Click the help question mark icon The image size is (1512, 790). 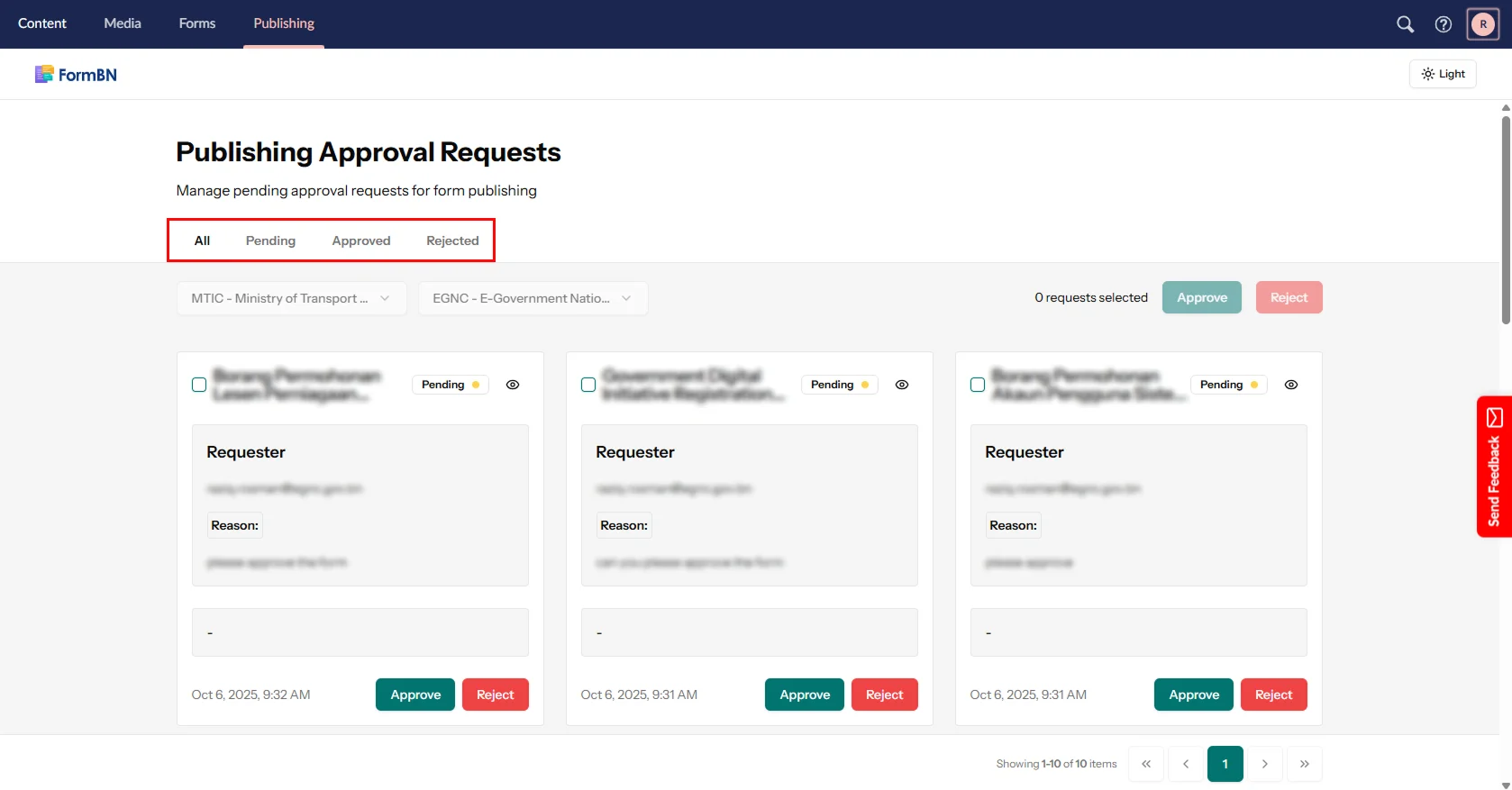coord(1444,24)
